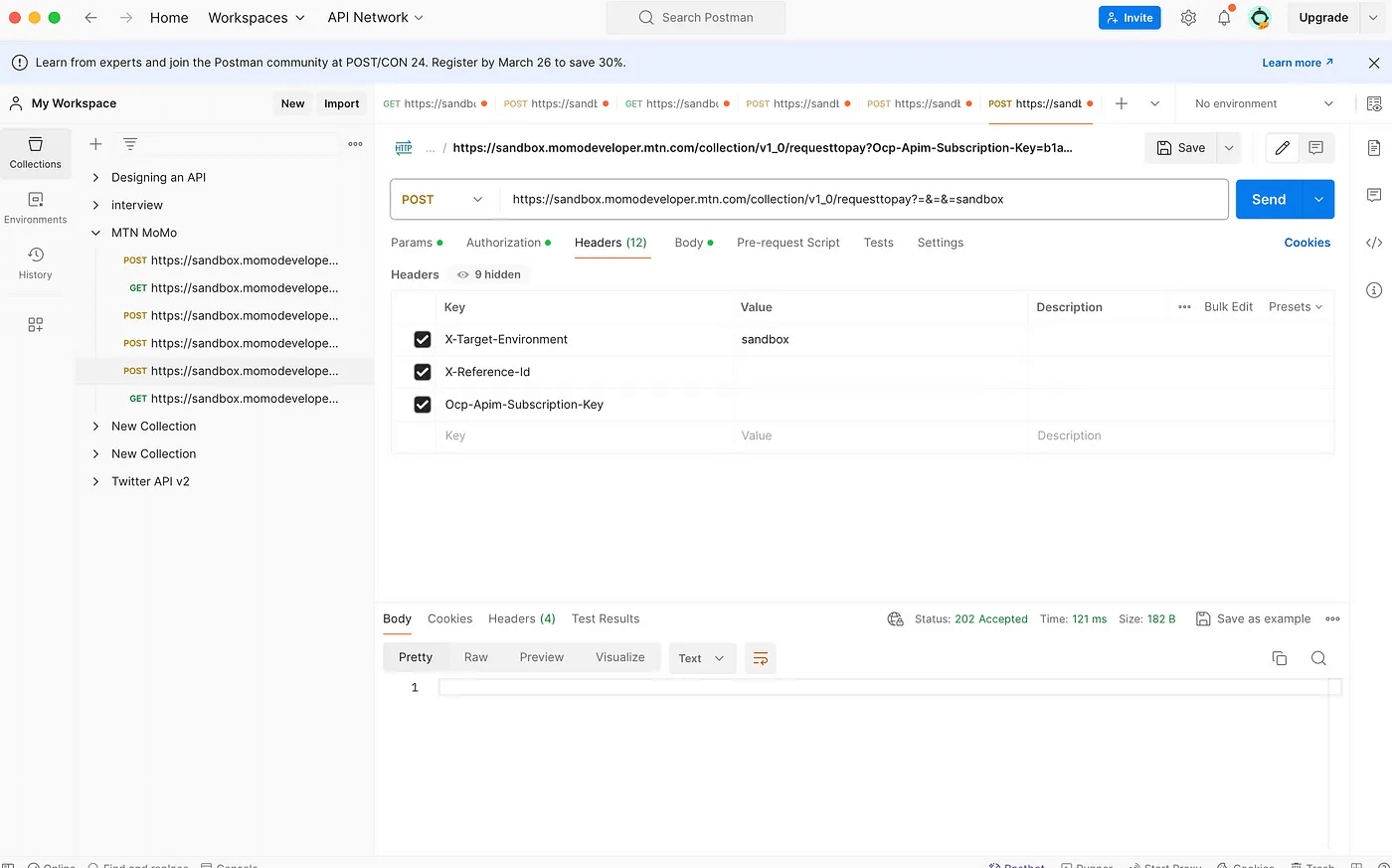
Task: Open the API Network menu
Action: click(x=375, y=18)
